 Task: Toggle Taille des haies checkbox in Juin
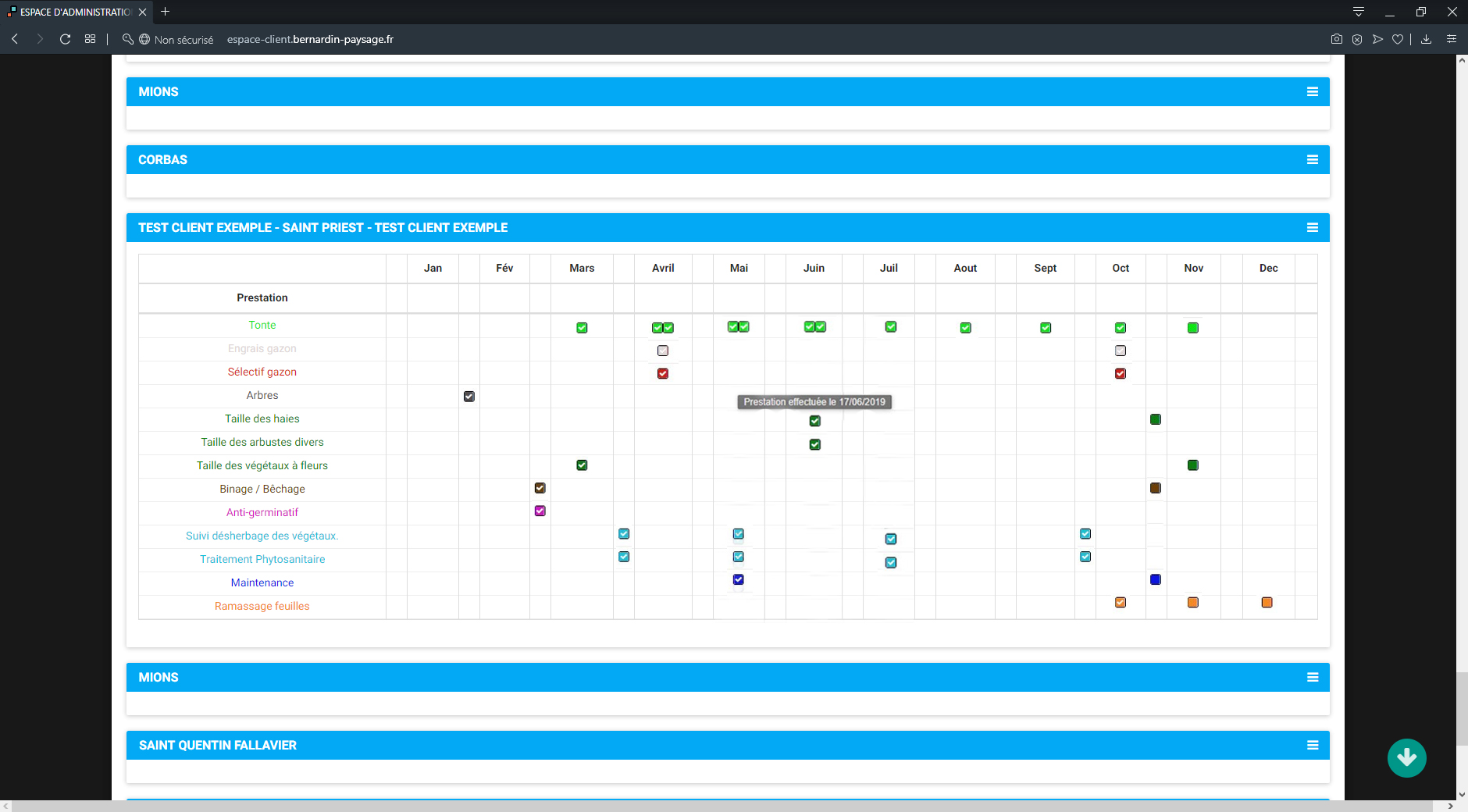[815, 421]
